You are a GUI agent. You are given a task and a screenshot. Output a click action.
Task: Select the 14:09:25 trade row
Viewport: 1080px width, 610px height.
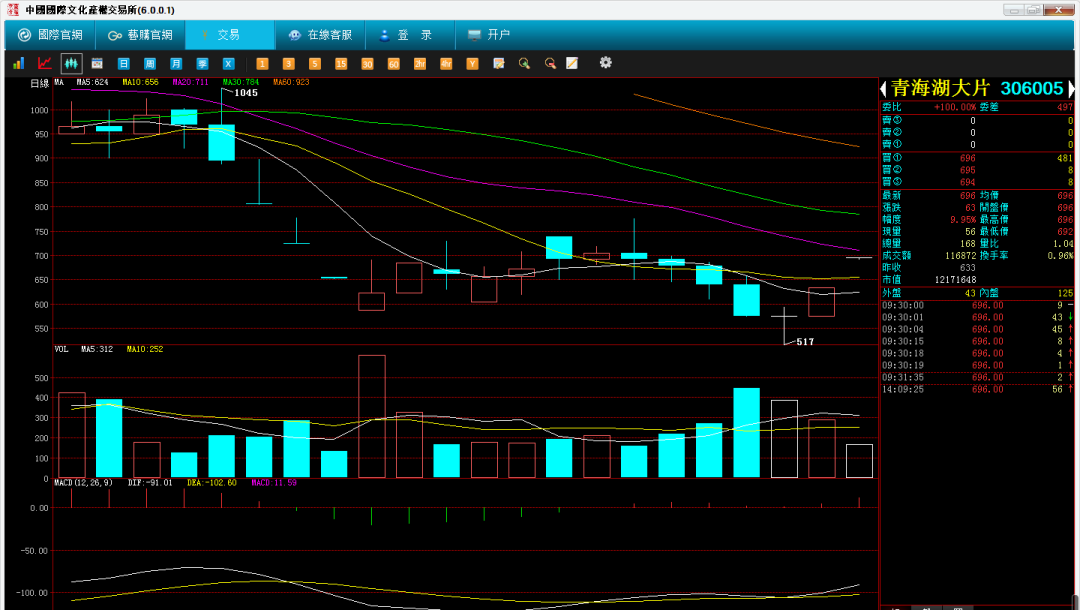(x=977, y=389)
